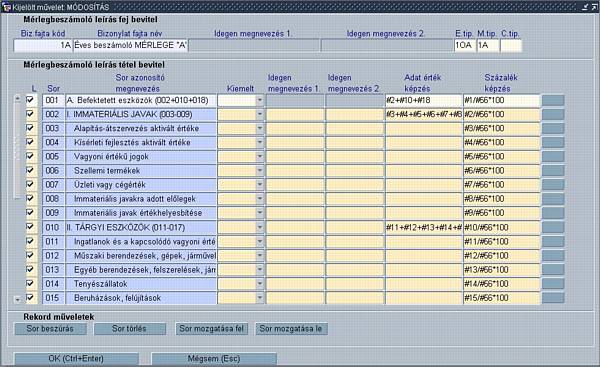Click the Százalék képzés cell #1/#56*100
Image resolution: width=600 pixels, height=367 pixels.
(x=502, y=100)
